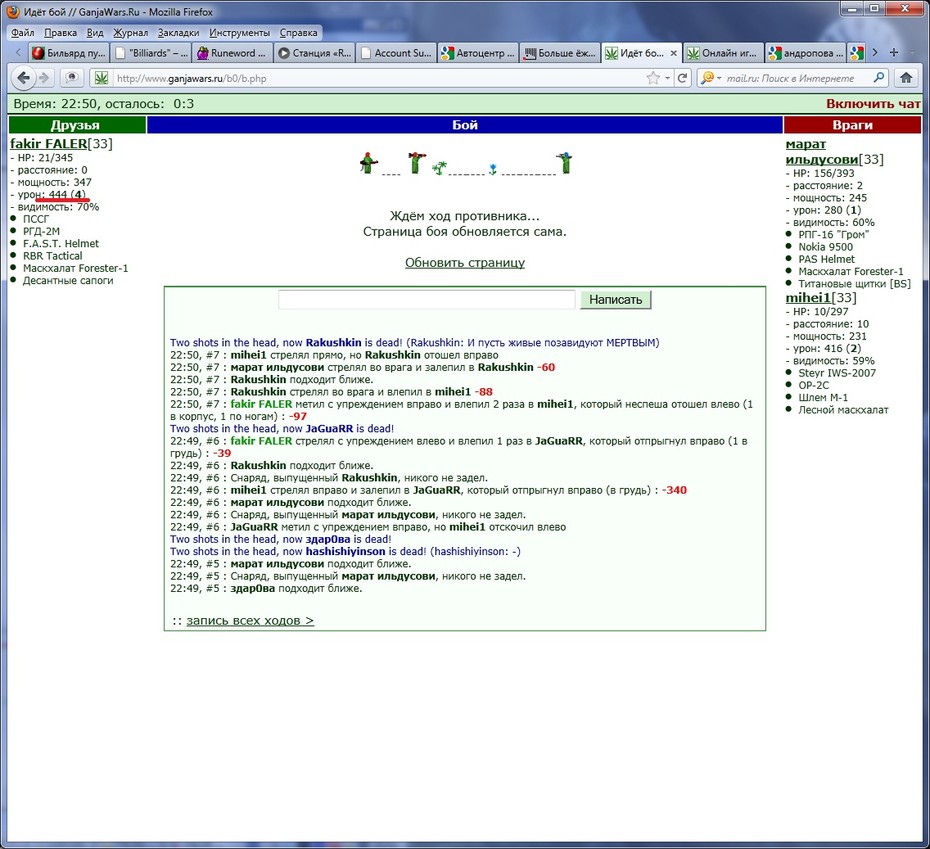The width and height of the screenshot is (930, 849).
Task: Switch to the 'Автоцентр ...' tab
Action: pos(478,53)
